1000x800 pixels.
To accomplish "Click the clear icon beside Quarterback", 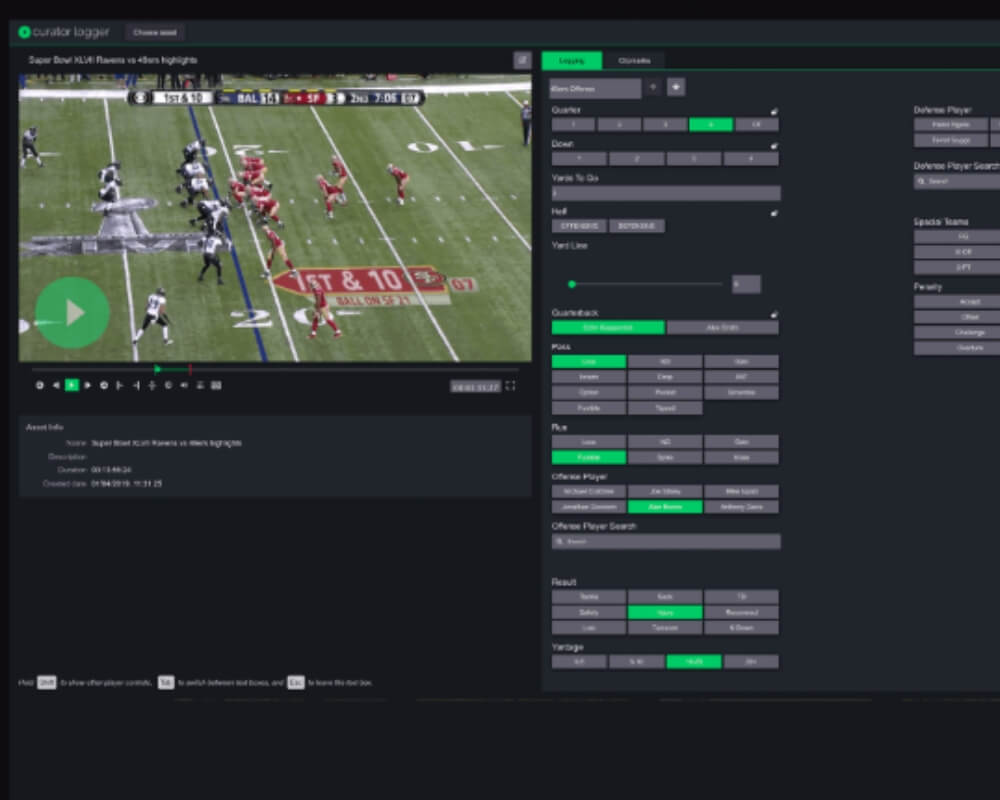I will (x=774, y=315).
